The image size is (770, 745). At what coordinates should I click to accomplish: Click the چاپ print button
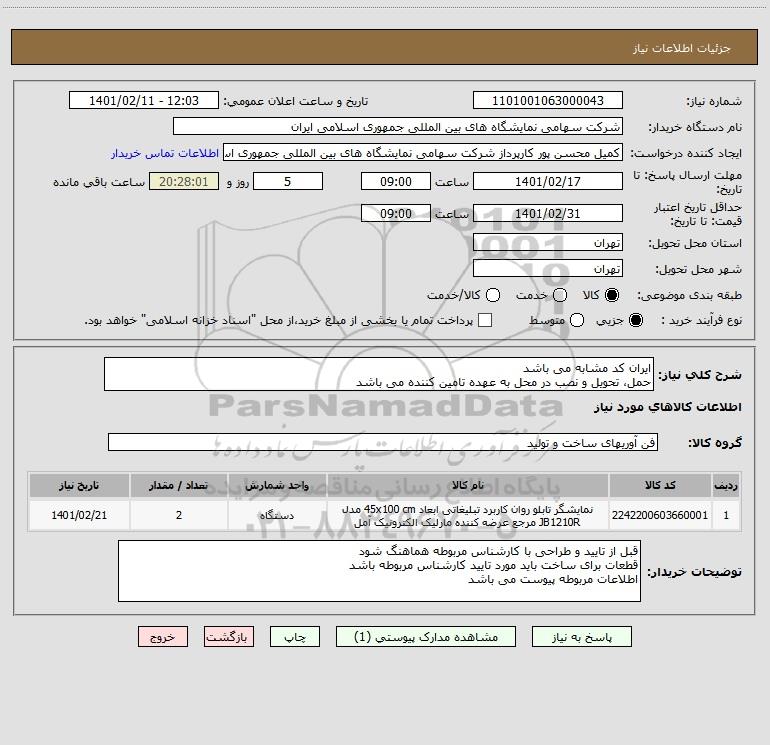coord(295,637)
